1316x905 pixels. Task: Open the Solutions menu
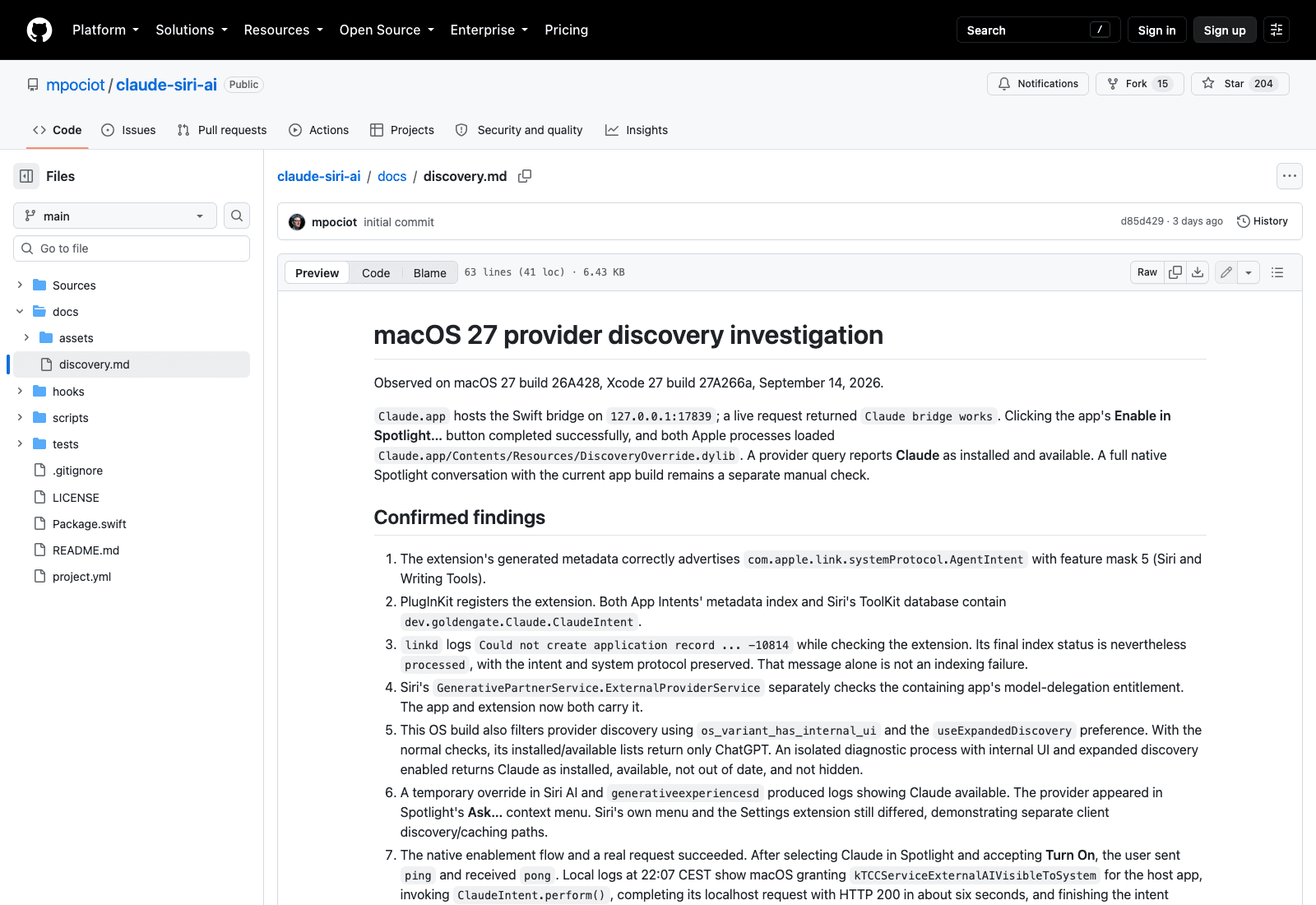(x=192, y=30)
